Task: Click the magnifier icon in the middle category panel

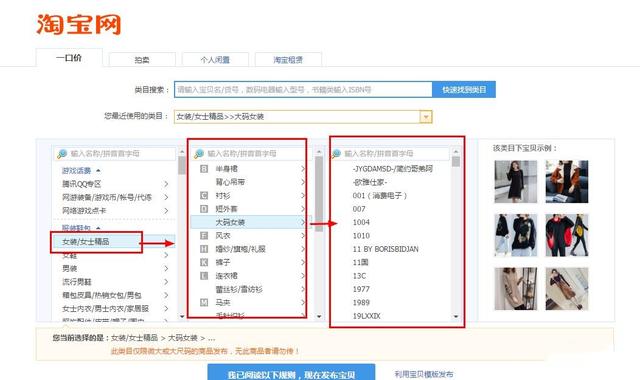Action: pyautogui.click(x=199, y=154)
